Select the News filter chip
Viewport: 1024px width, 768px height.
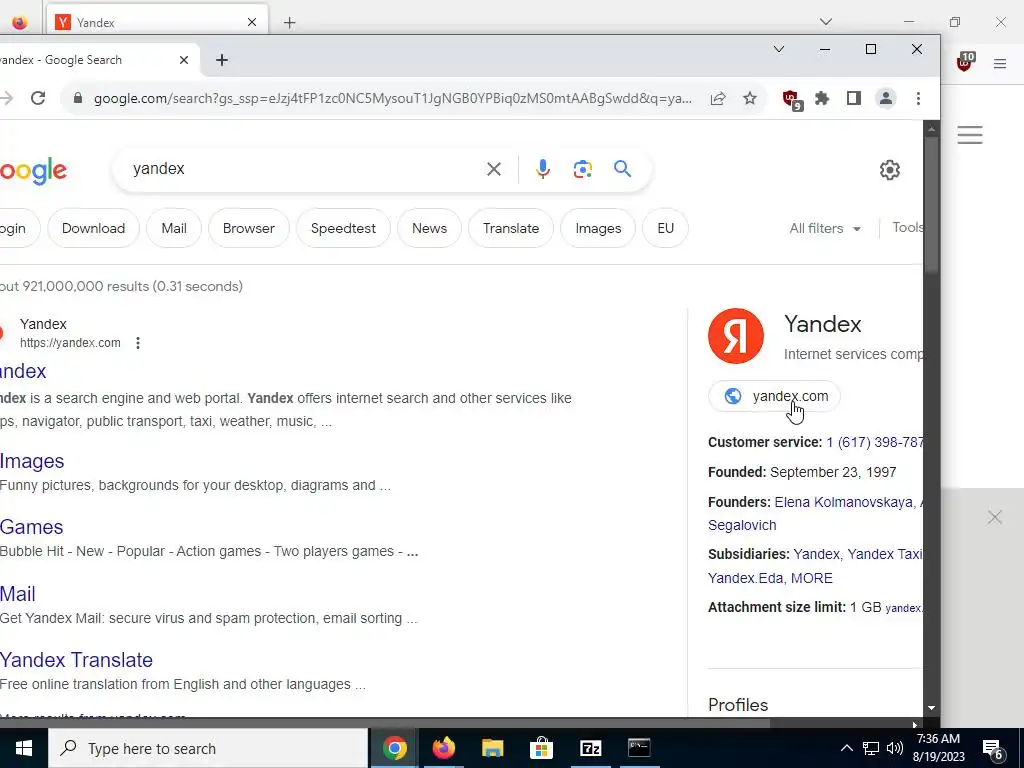(x=430, y=229)
